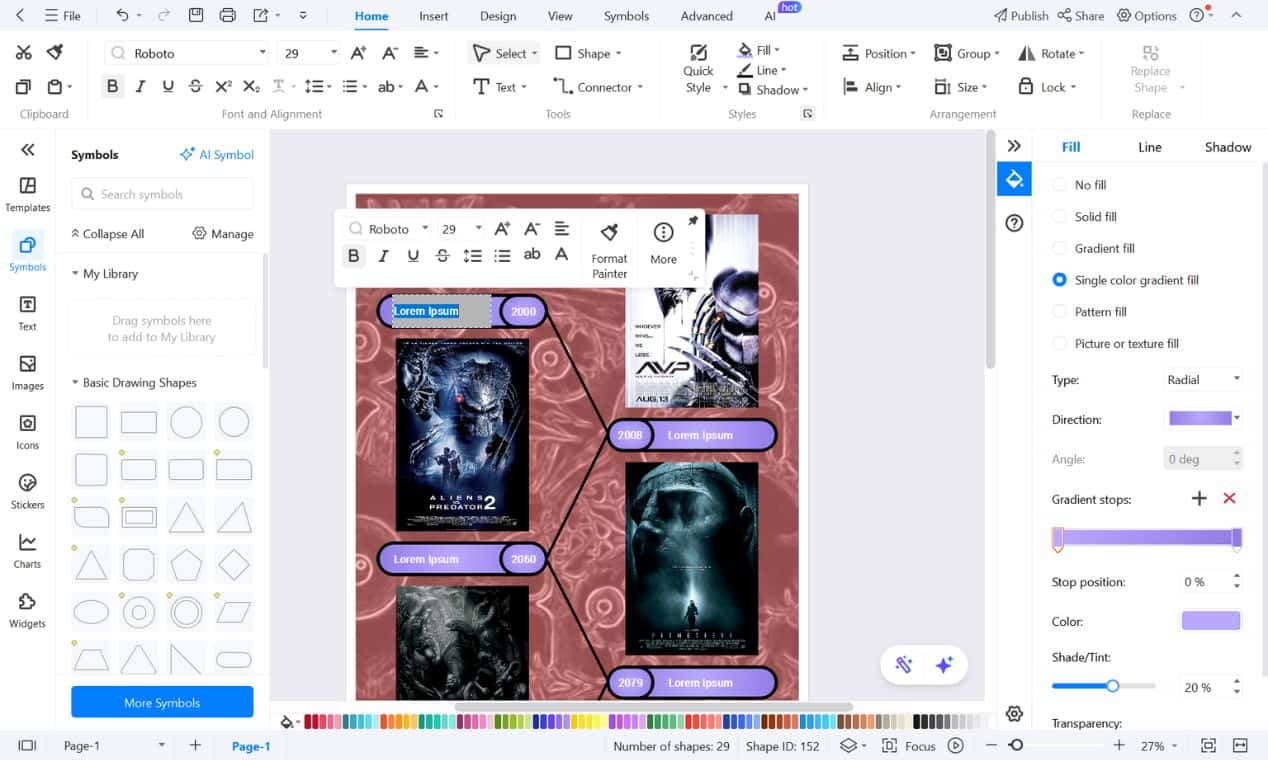Collapse the My Library section
Screen dimensions: 1268x760
(75, 273)
